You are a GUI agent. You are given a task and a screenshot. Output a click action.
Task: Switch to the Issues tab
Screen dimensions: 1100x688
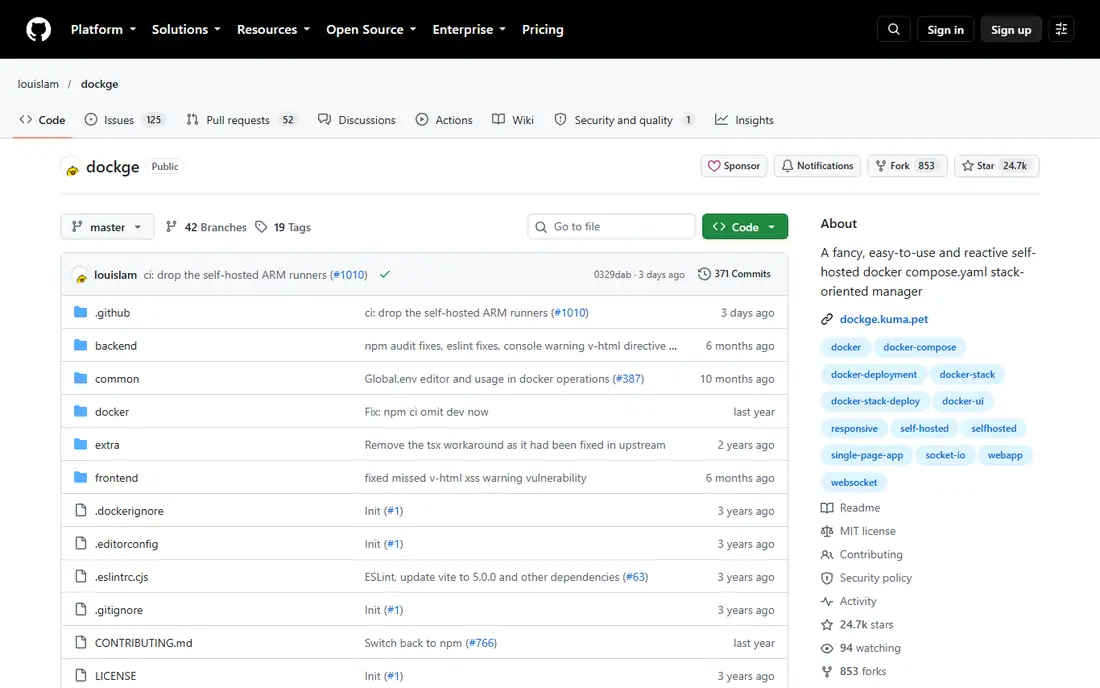pyautogui.click(x=123, y=120)
